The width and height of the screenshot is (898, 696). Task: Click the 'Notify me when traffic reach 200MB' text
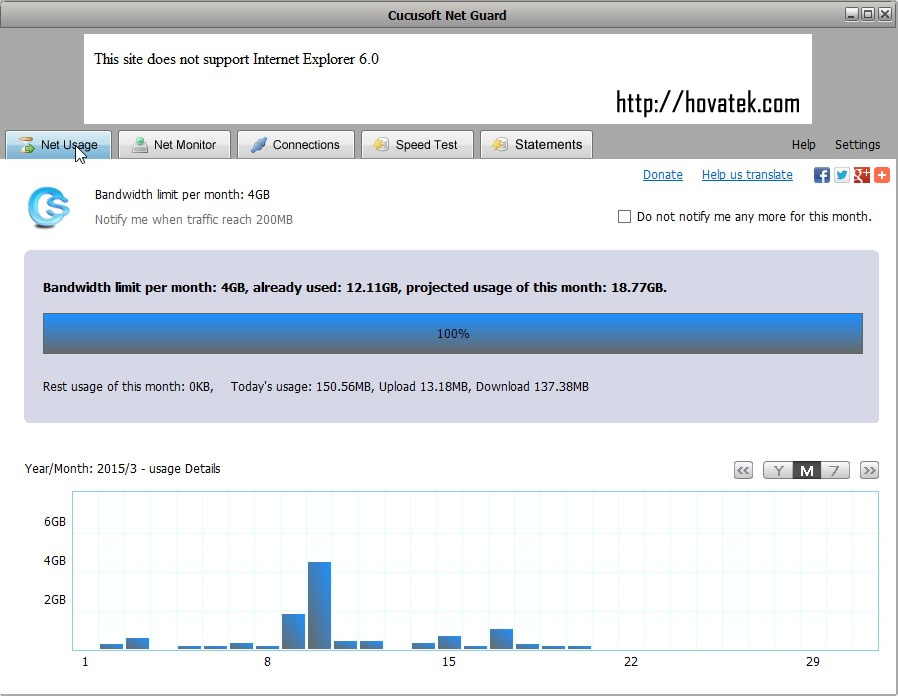coord(194,219)
